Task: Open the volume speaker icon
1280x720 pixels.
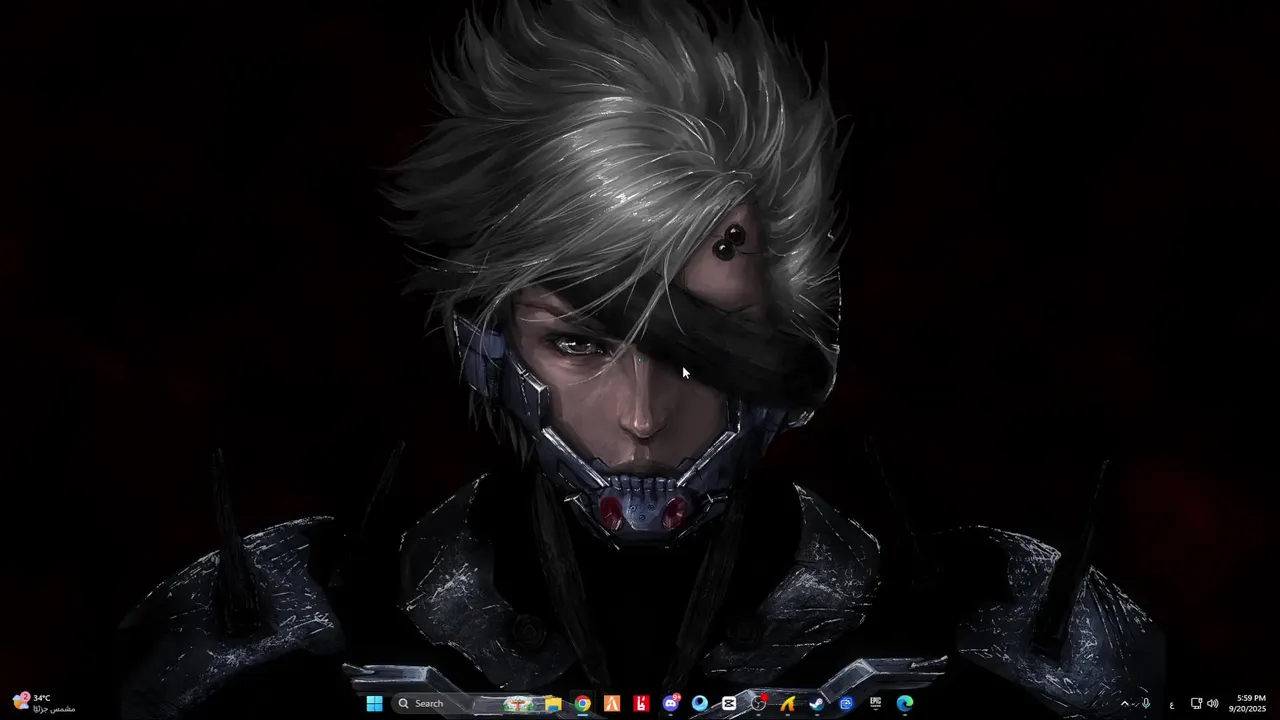Action: tap(1213, 703)
